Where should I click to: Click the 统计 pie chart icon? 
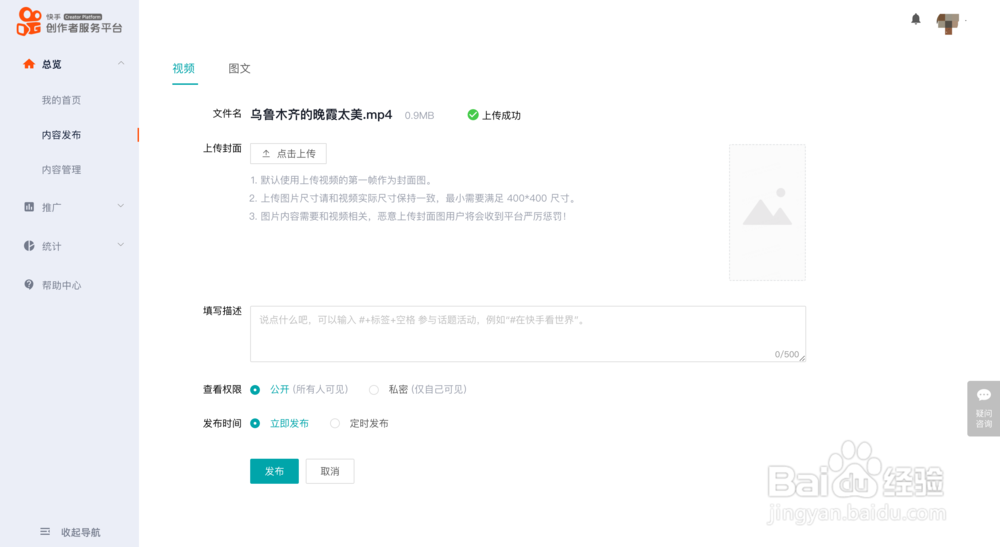pos(29,246)
